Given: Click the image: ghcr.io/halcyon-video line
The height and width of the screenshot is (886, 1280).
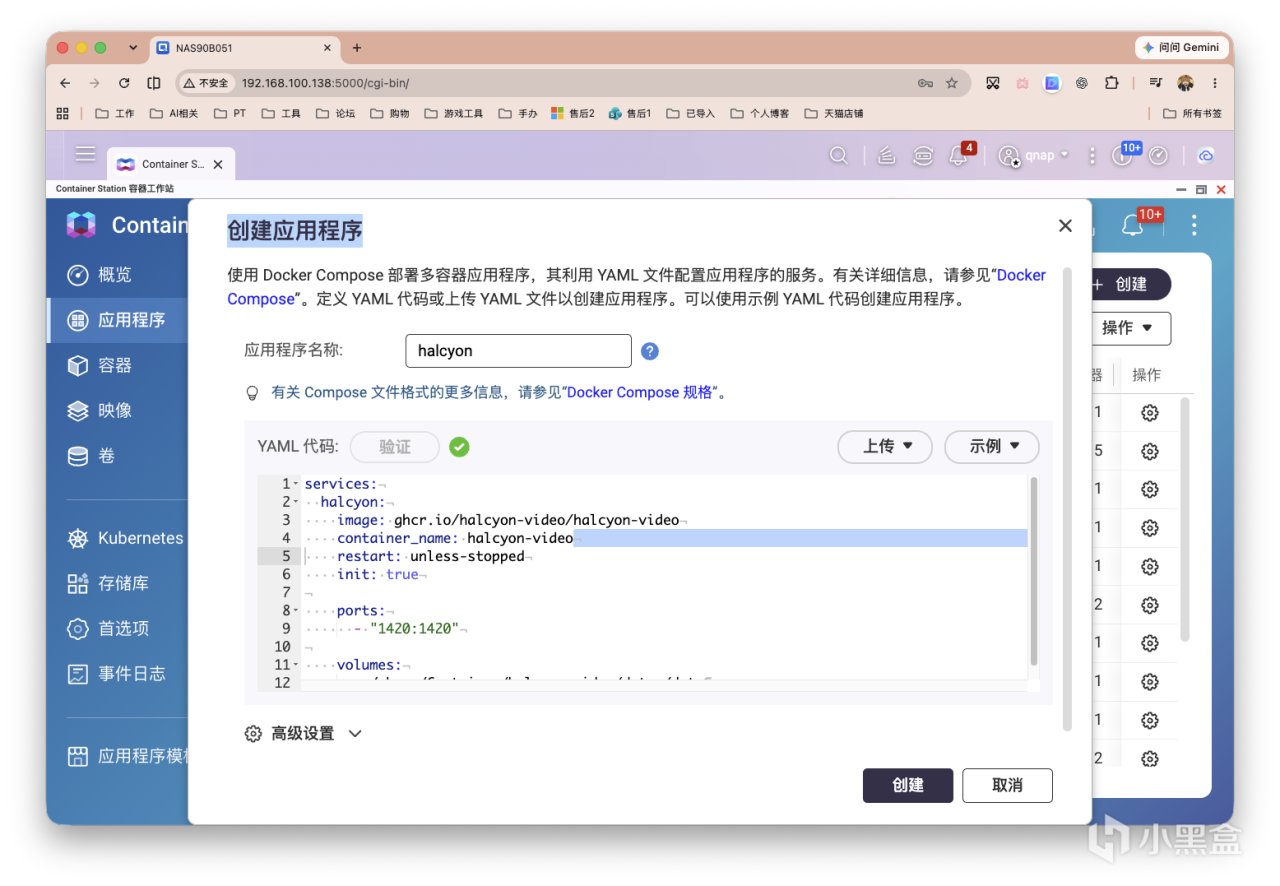Looking at the screenshot, I should pos(508,520).
